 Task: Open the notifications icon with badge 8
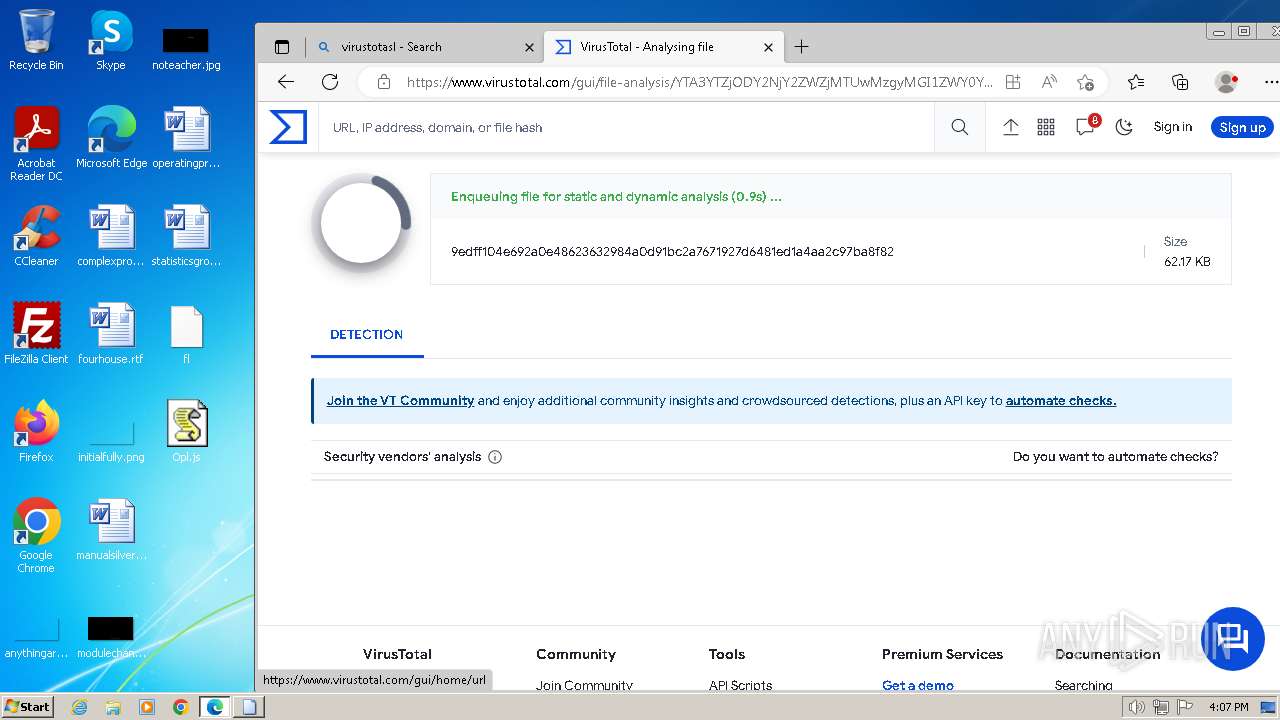click(x=1086, y=126)
